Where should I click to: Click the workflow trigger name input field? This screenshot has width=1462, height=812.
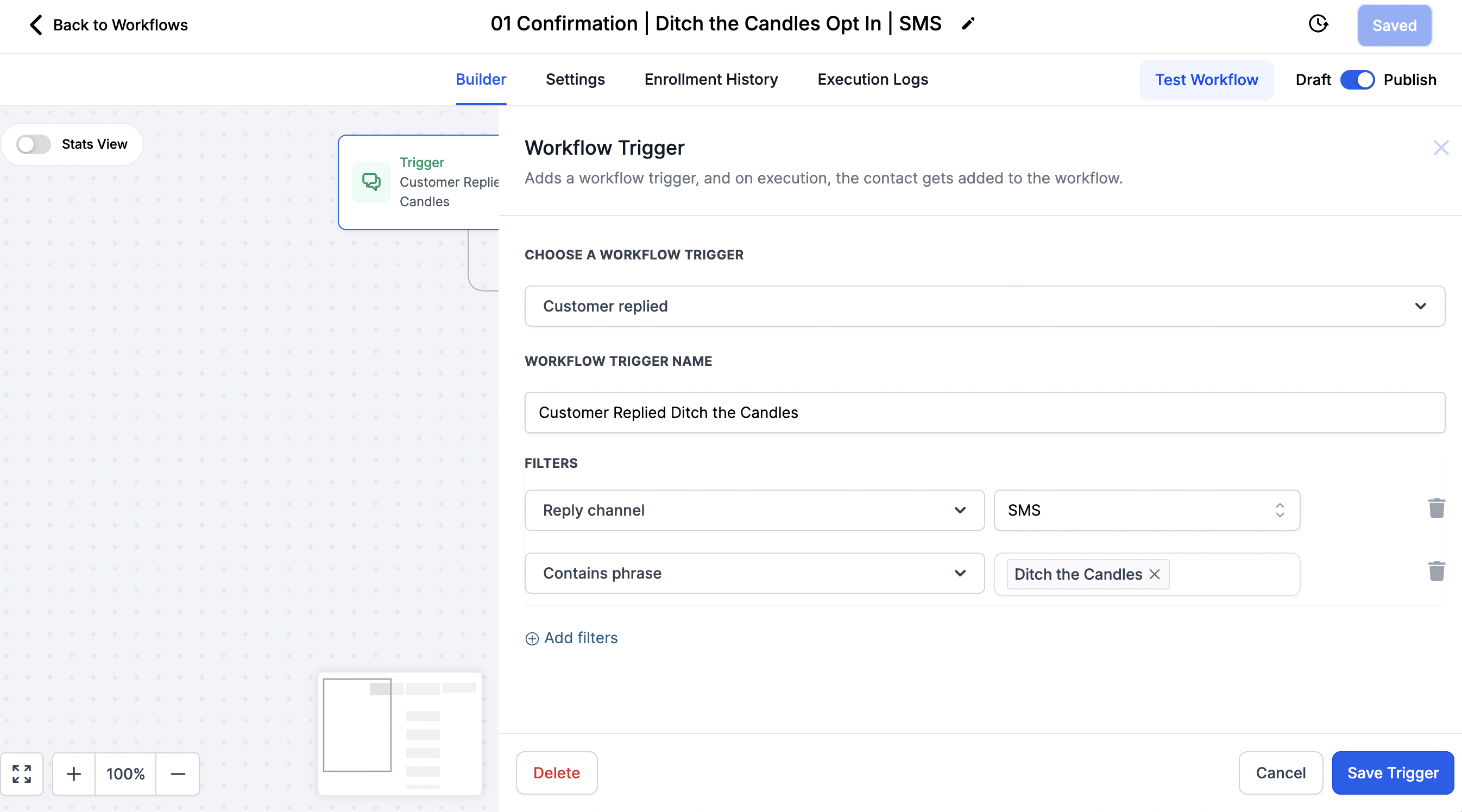coord(984,412)
